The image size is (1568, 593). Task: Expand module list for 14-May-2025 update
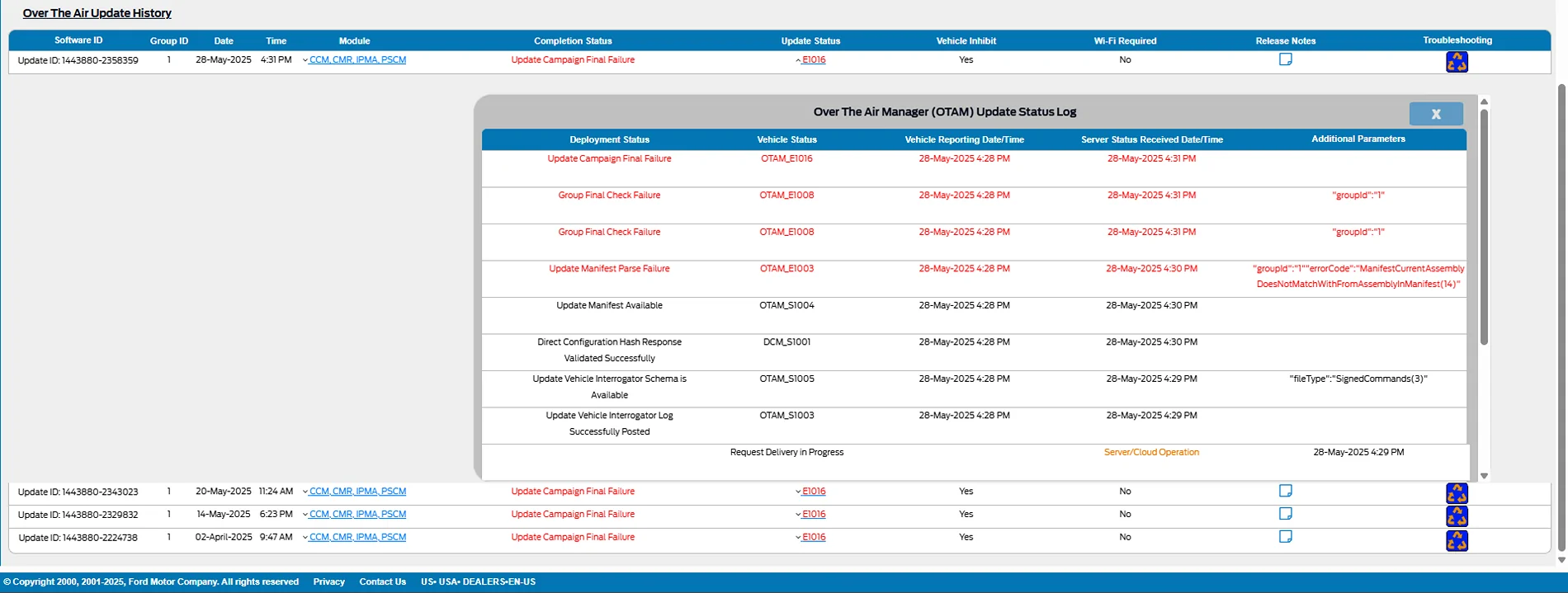click(x=354, y=514)
